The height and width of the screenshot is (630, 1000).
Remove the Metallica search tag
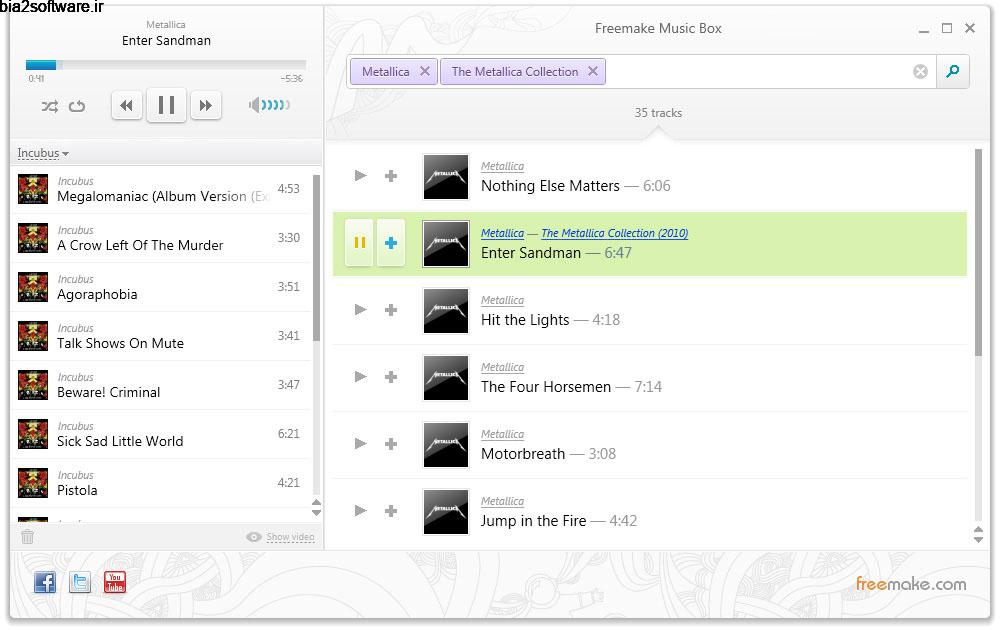coord(425,71)
